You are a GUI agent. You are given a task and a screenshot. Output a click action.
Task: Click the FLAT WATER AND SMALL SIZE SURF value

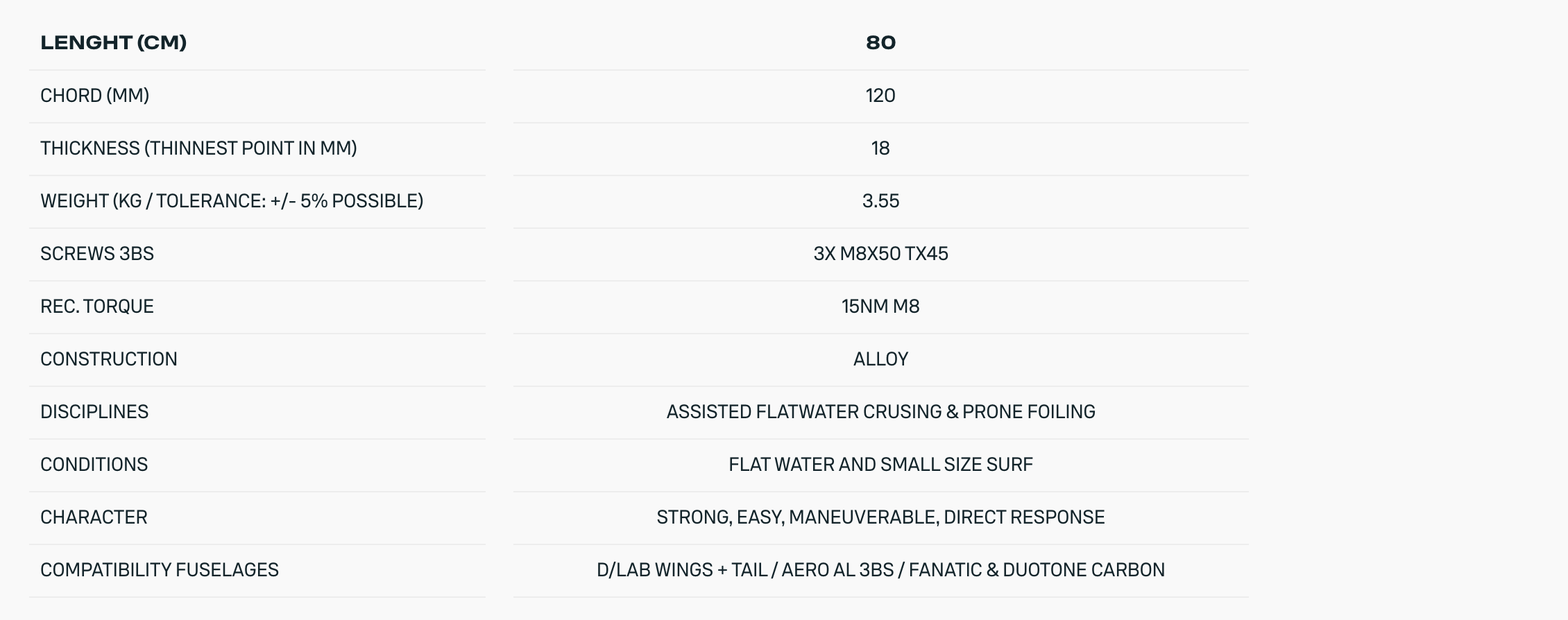tap(880, 465)
